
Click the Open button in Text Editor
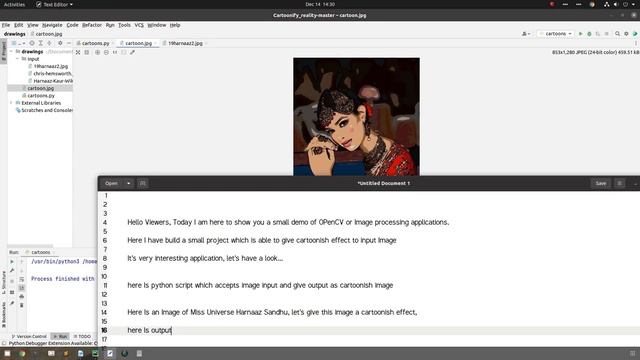point(111,183)
